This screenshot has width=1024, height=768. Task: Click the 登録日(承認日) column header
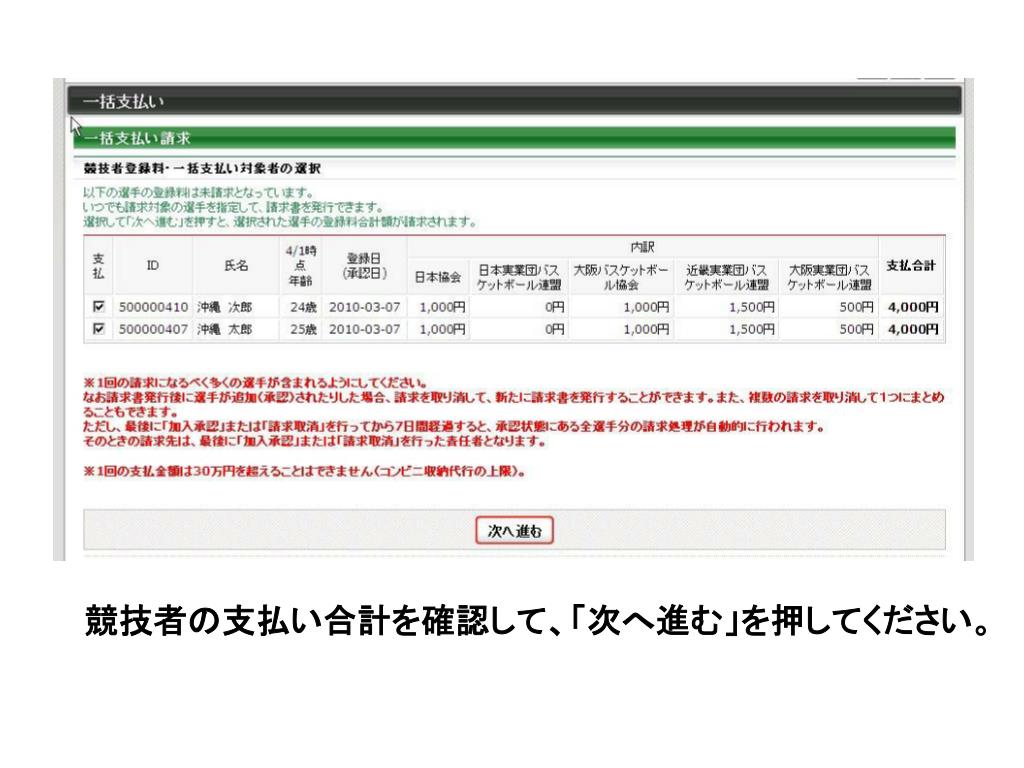pos(364,266)
